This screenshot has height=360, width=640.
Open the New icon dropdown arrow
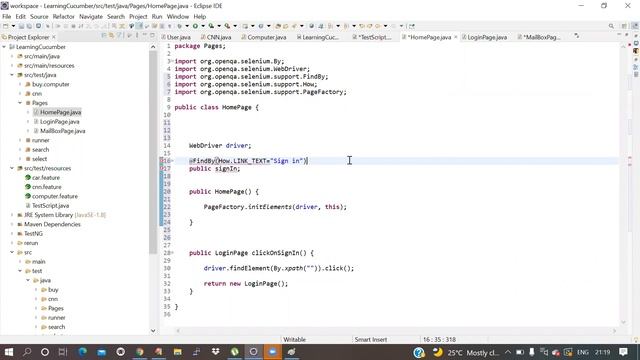[x=13, y=26]
